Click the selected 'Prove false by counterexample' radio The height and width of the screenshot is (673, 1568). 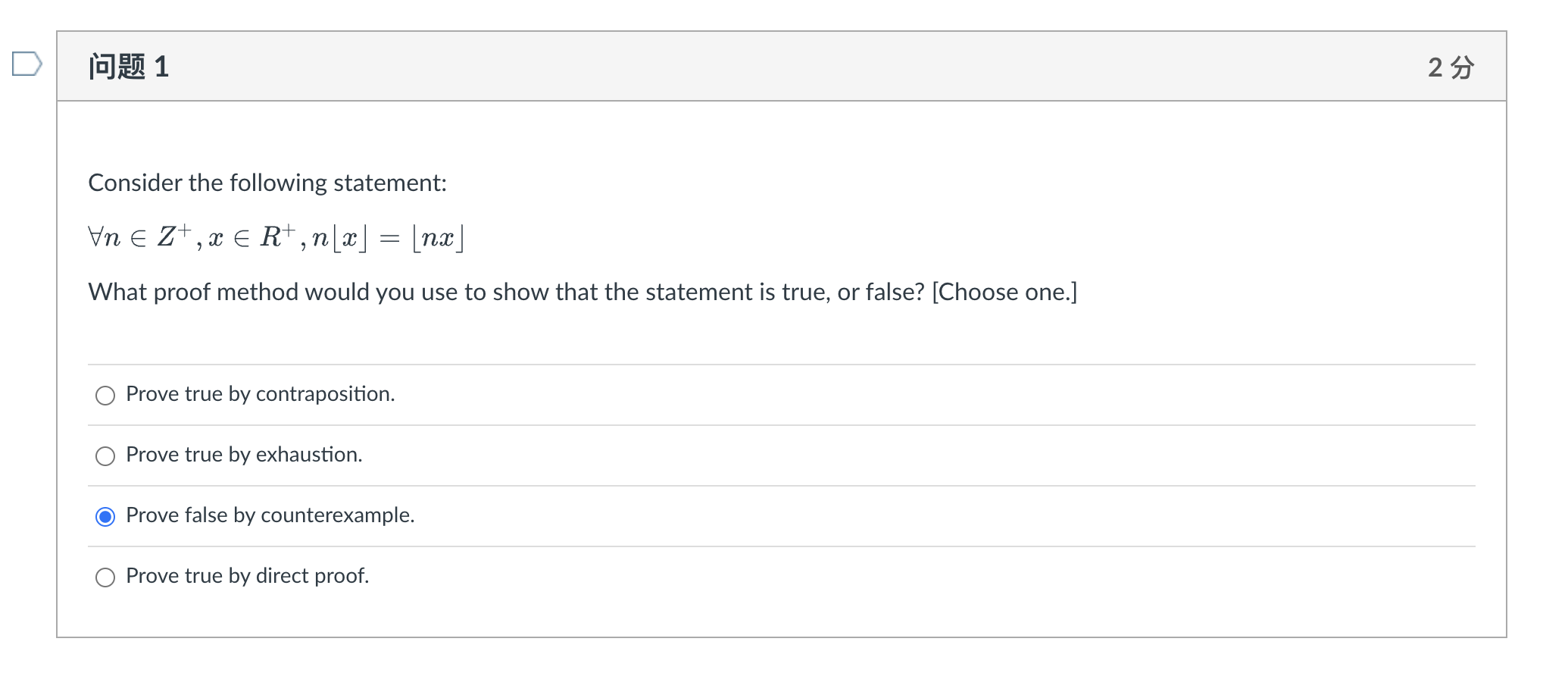tap(105, 516)
